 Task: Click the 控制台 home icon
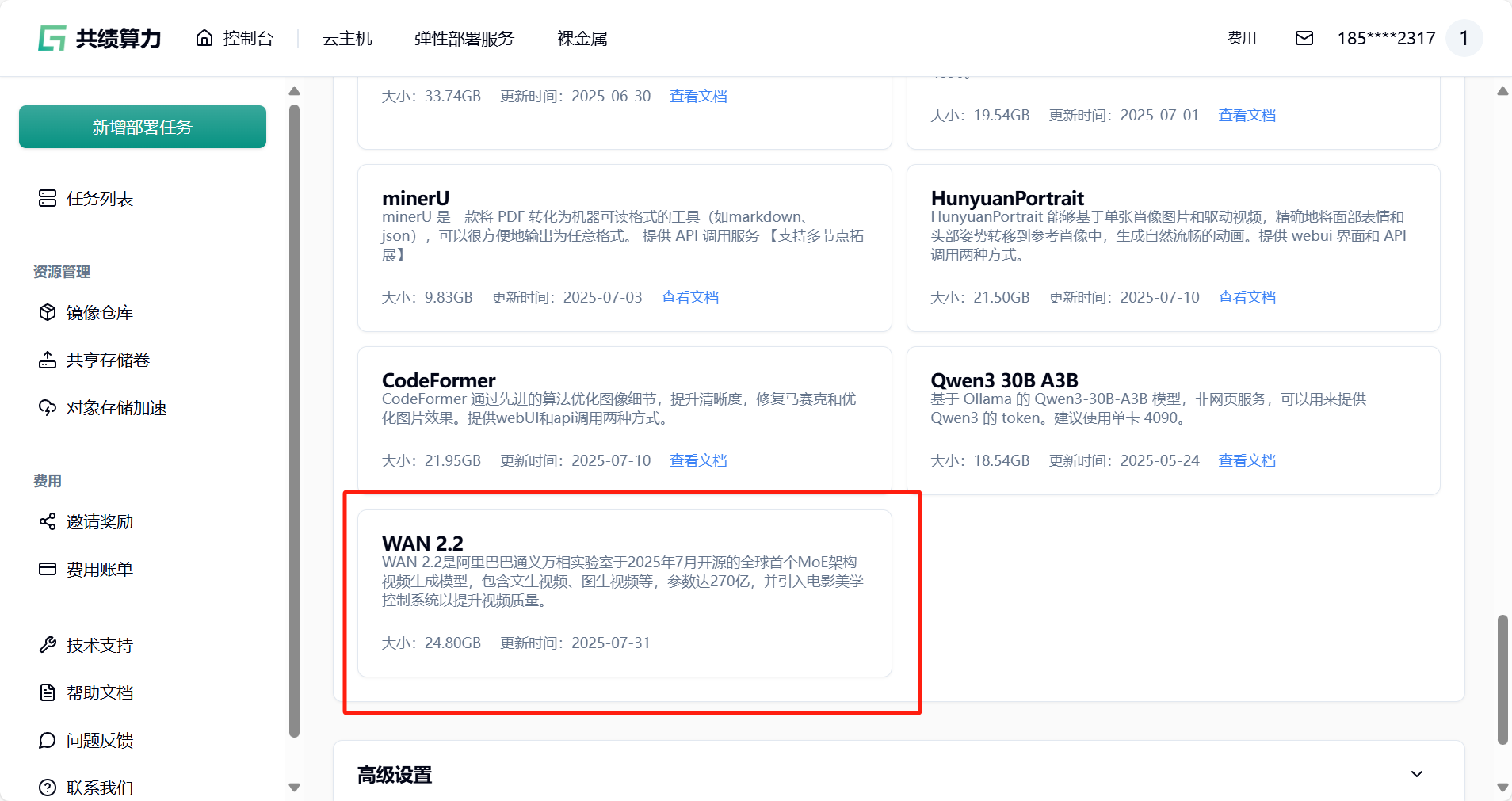click(204, 38)
